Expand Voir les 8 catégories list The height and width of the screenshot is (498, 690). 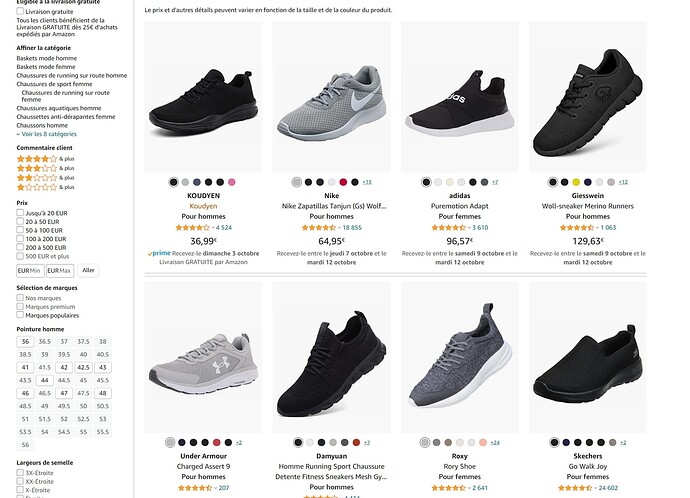(48, 133)
